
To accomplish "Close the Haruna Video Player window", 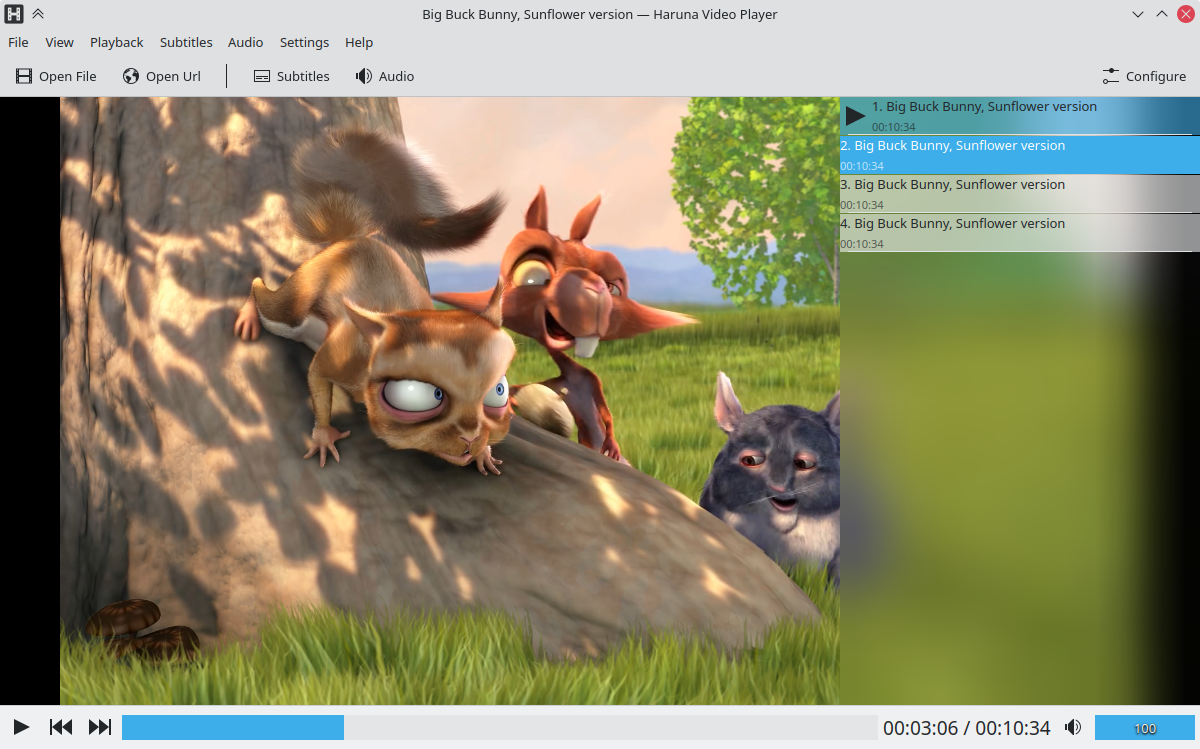I will pos(1186,14).
